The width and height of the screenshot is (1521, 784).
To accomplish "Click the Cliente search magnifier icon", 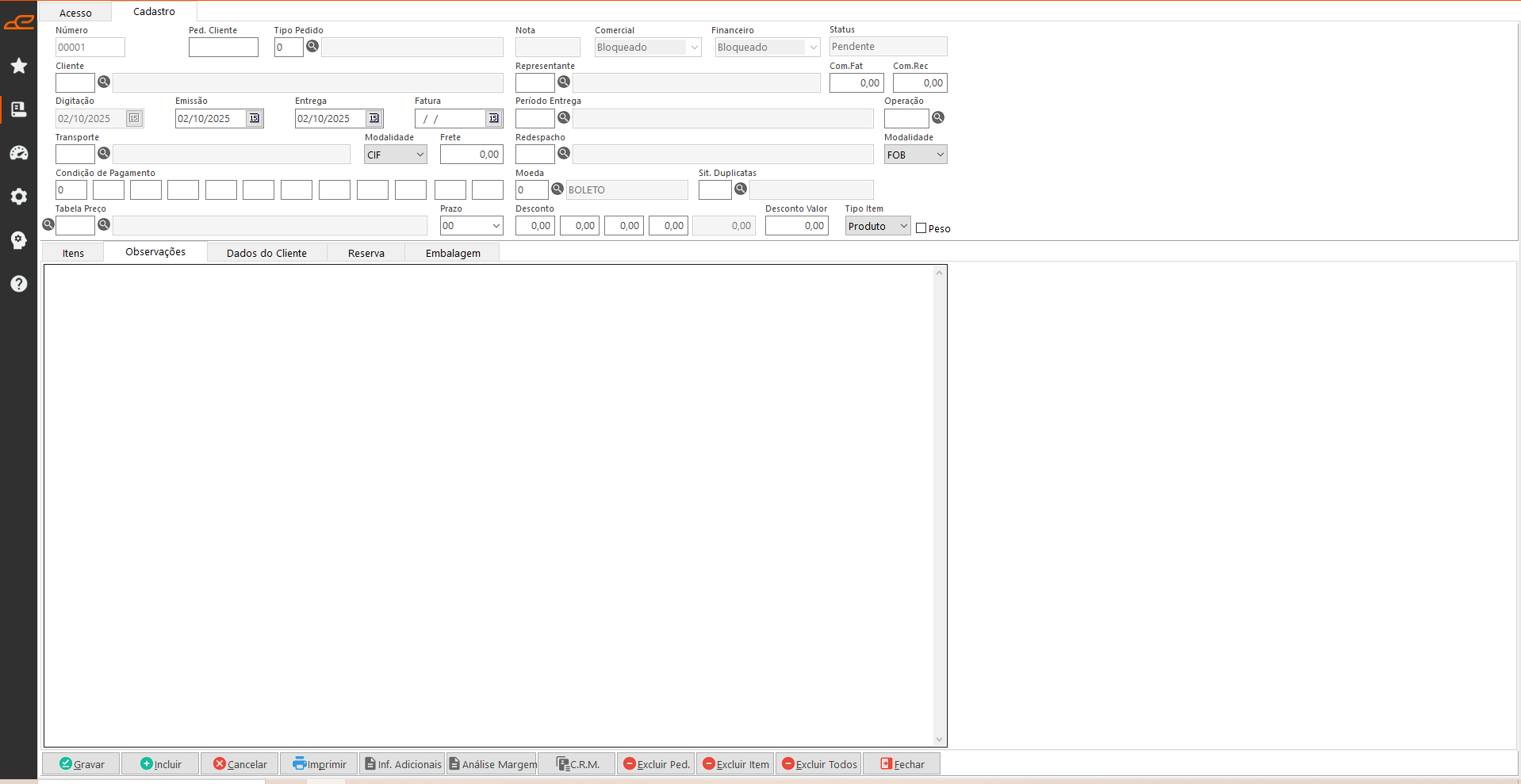I will click(104, 82).
